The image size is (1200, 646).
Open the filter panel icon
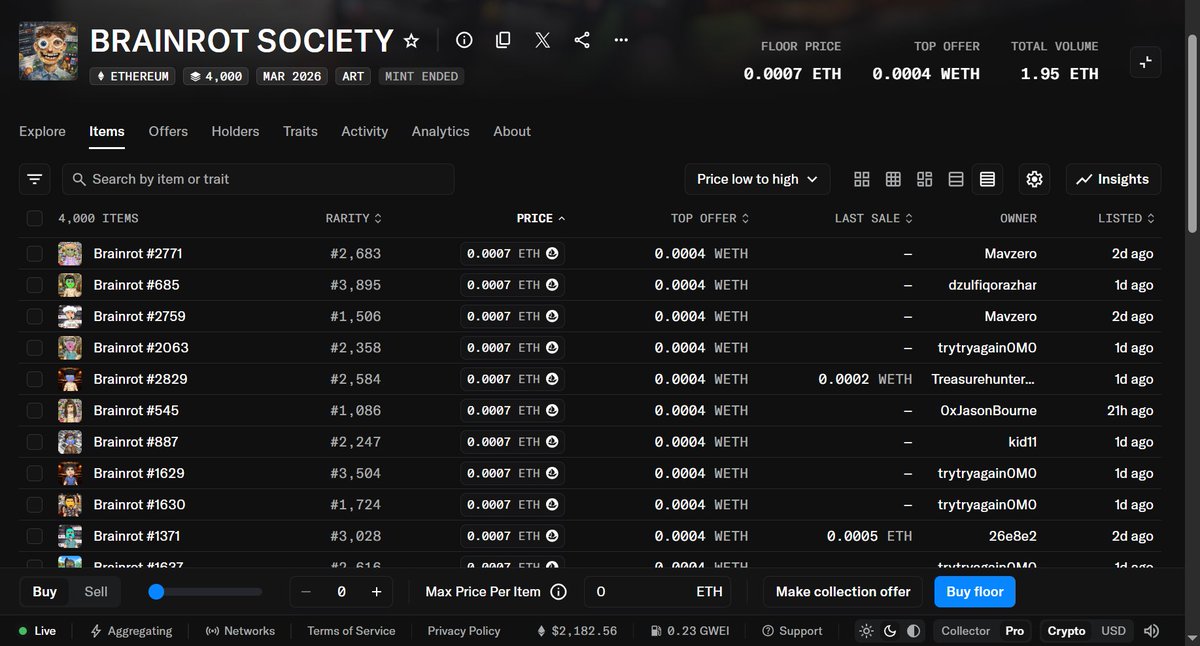(34, 179)
